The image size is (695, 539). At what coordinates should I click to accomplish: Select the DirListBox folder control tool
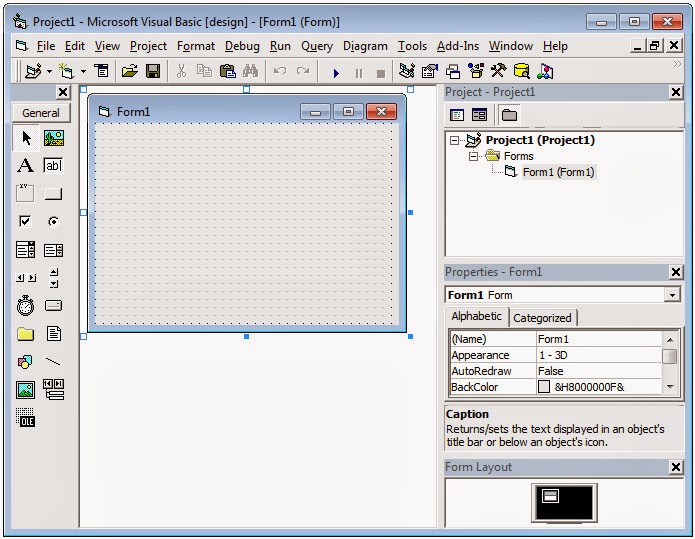point(25,334)
